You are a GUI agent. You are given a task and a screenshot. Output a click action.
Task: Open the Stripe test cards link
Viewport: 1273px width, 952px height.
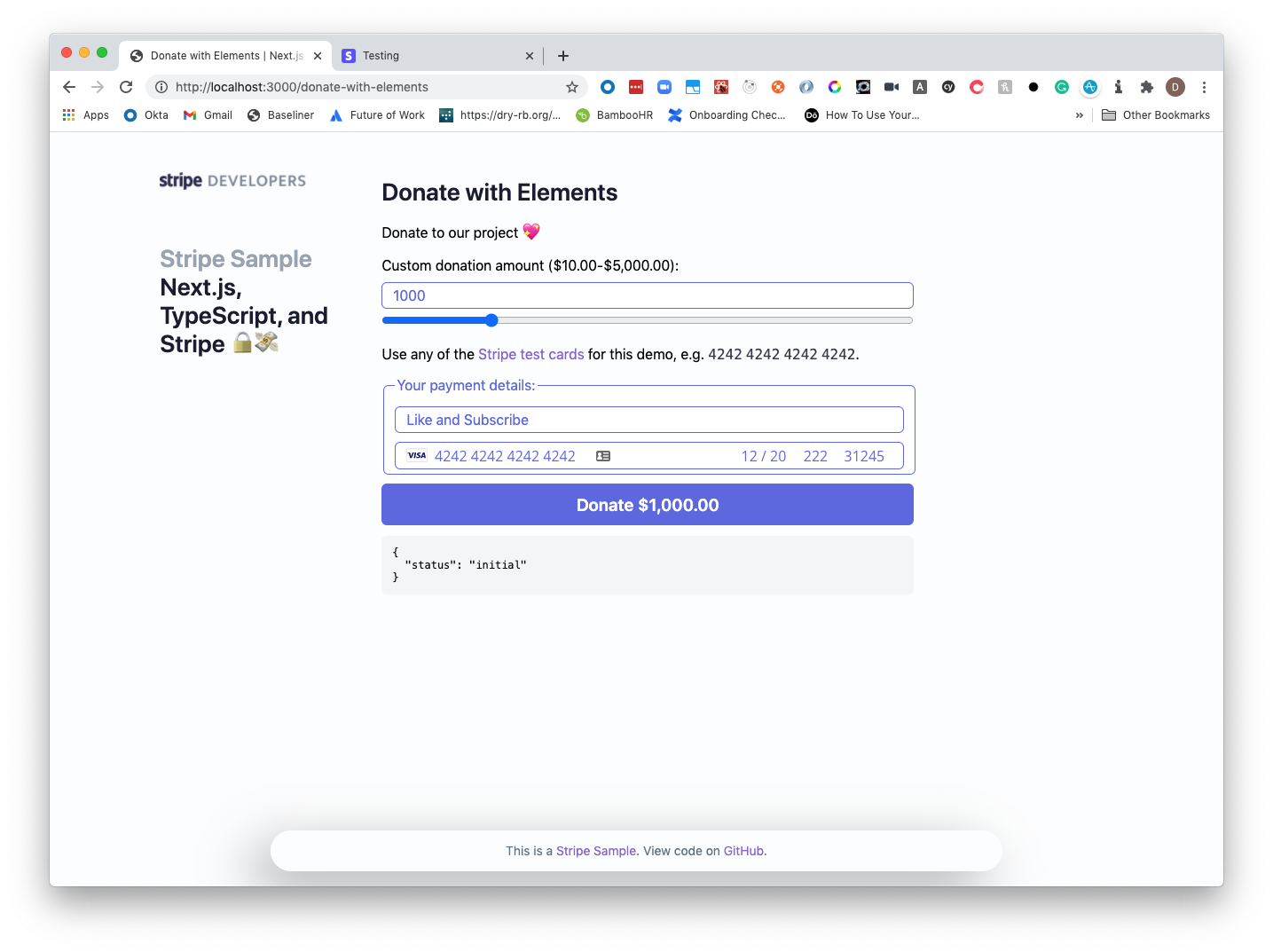coord(530,354)
